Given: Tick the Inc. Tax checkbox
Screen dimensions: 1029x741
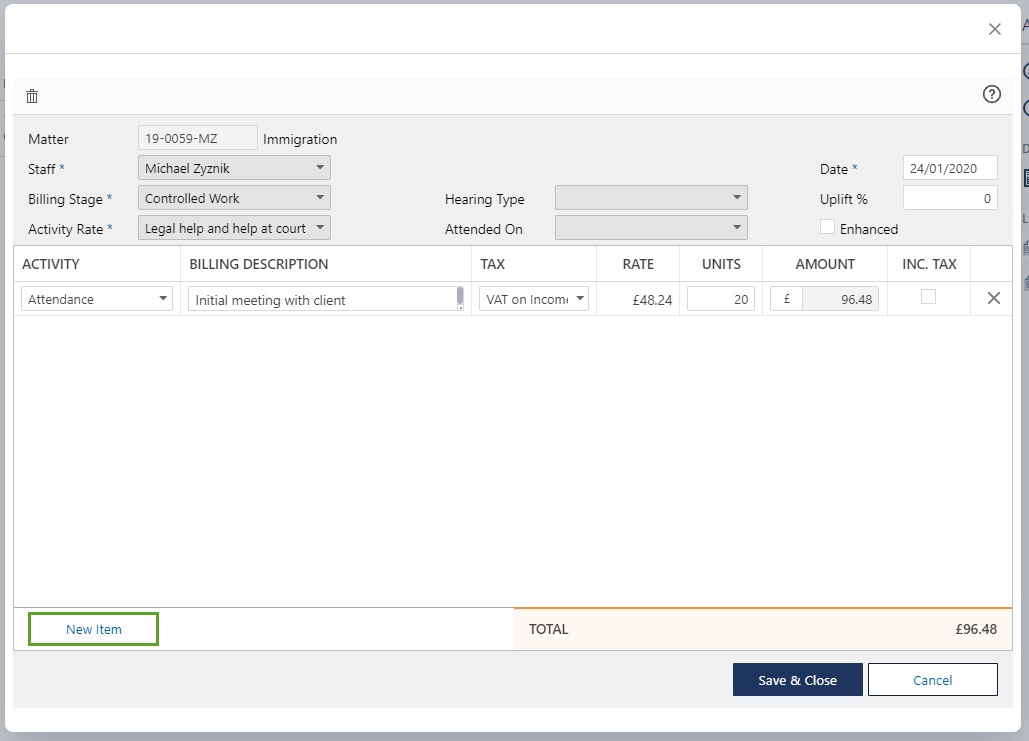Looking at the screenshot, I should (x=928, y=297).
